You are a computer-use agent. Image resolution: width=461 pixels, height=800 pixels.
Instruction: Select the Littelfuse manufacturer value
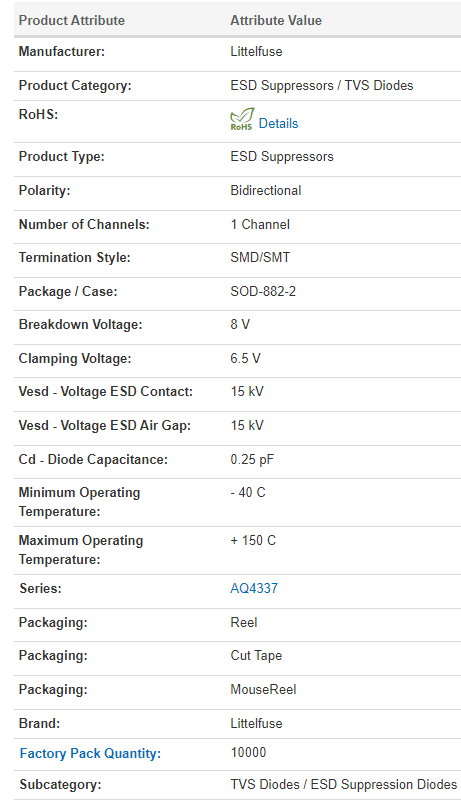pos(256,52)
